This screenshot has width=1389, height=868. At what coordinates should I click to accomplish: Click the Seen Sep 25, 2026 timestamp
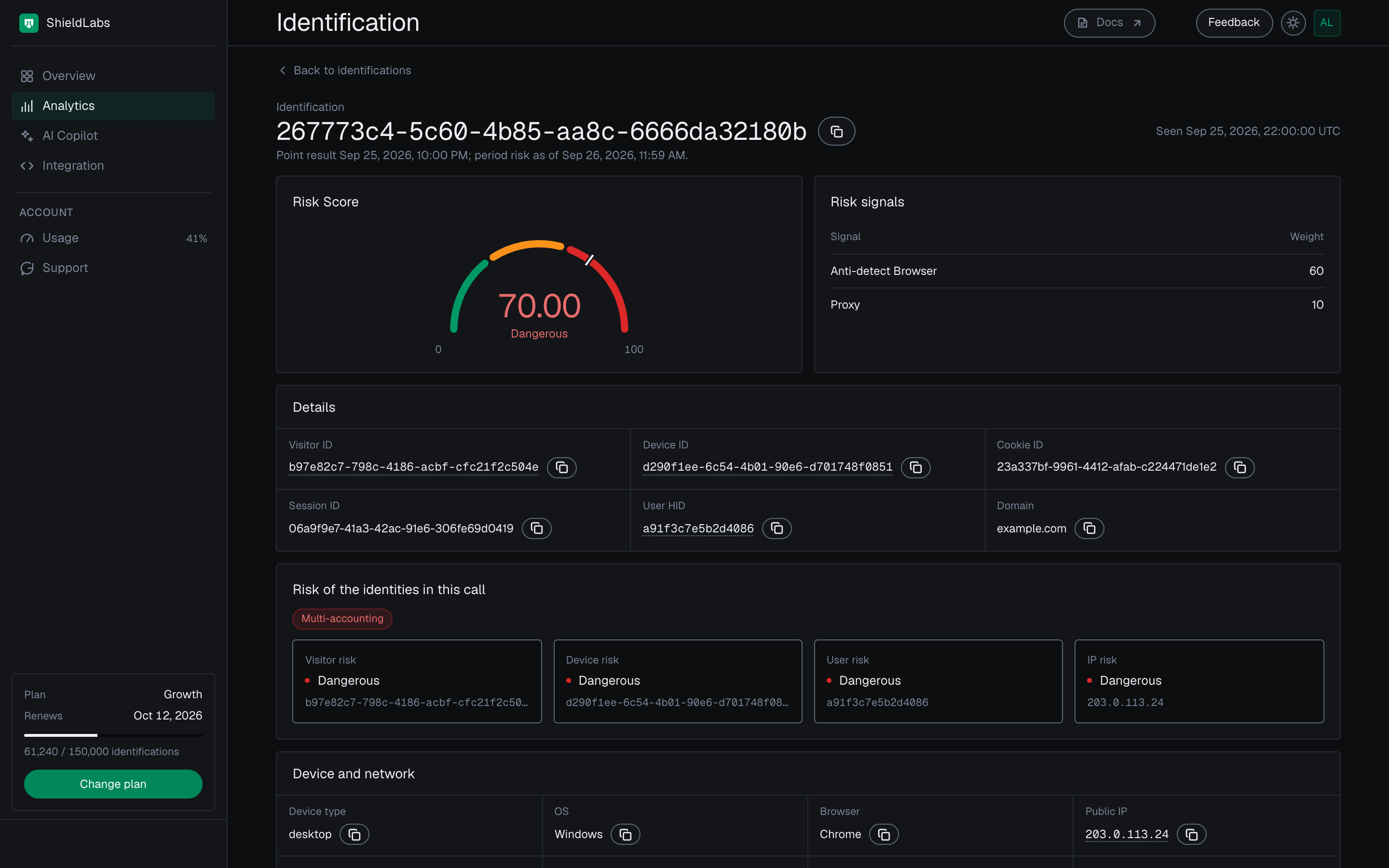1247,131
